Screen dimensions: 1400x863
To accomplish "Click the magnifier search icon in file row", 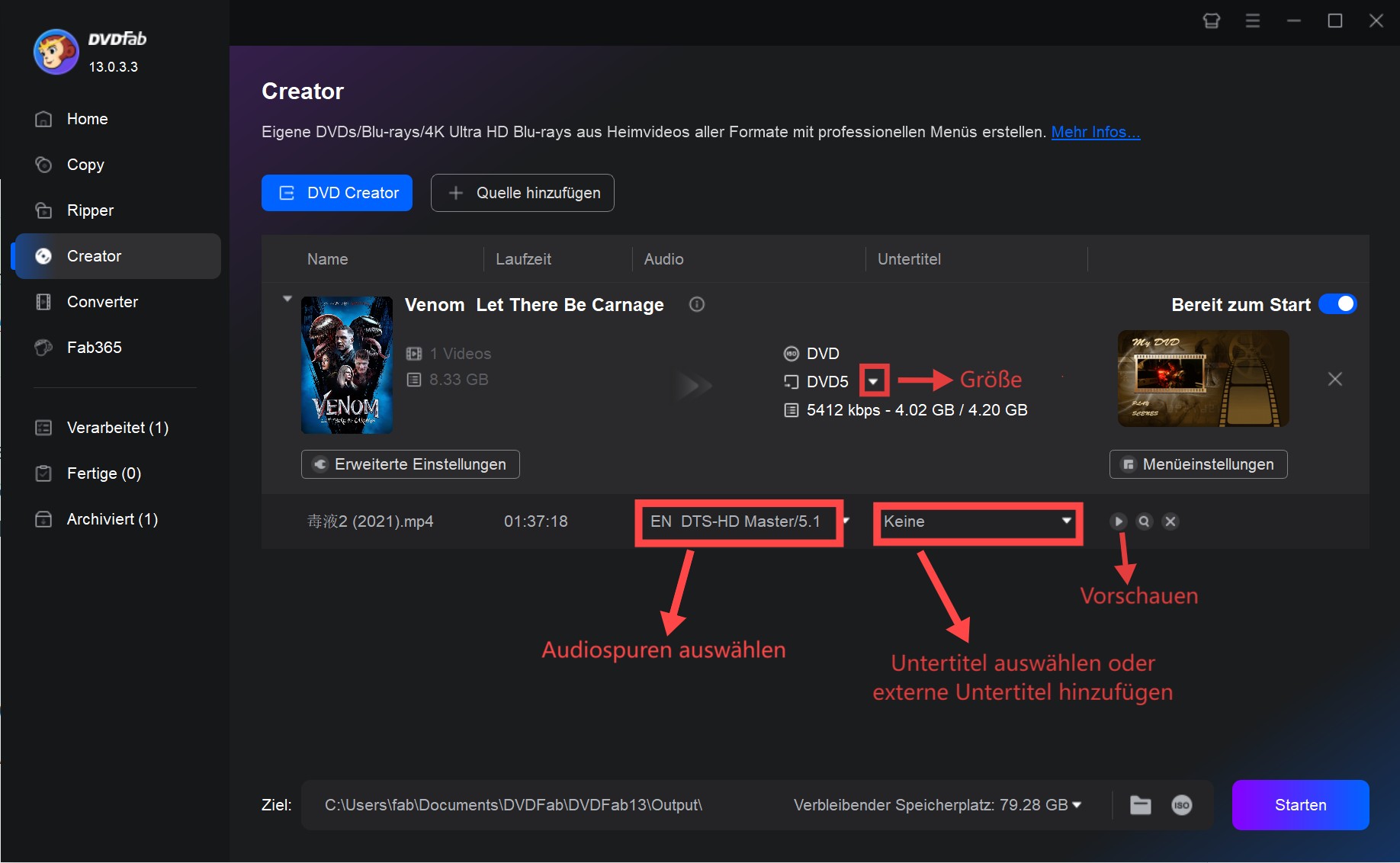I will [1144, 521].
